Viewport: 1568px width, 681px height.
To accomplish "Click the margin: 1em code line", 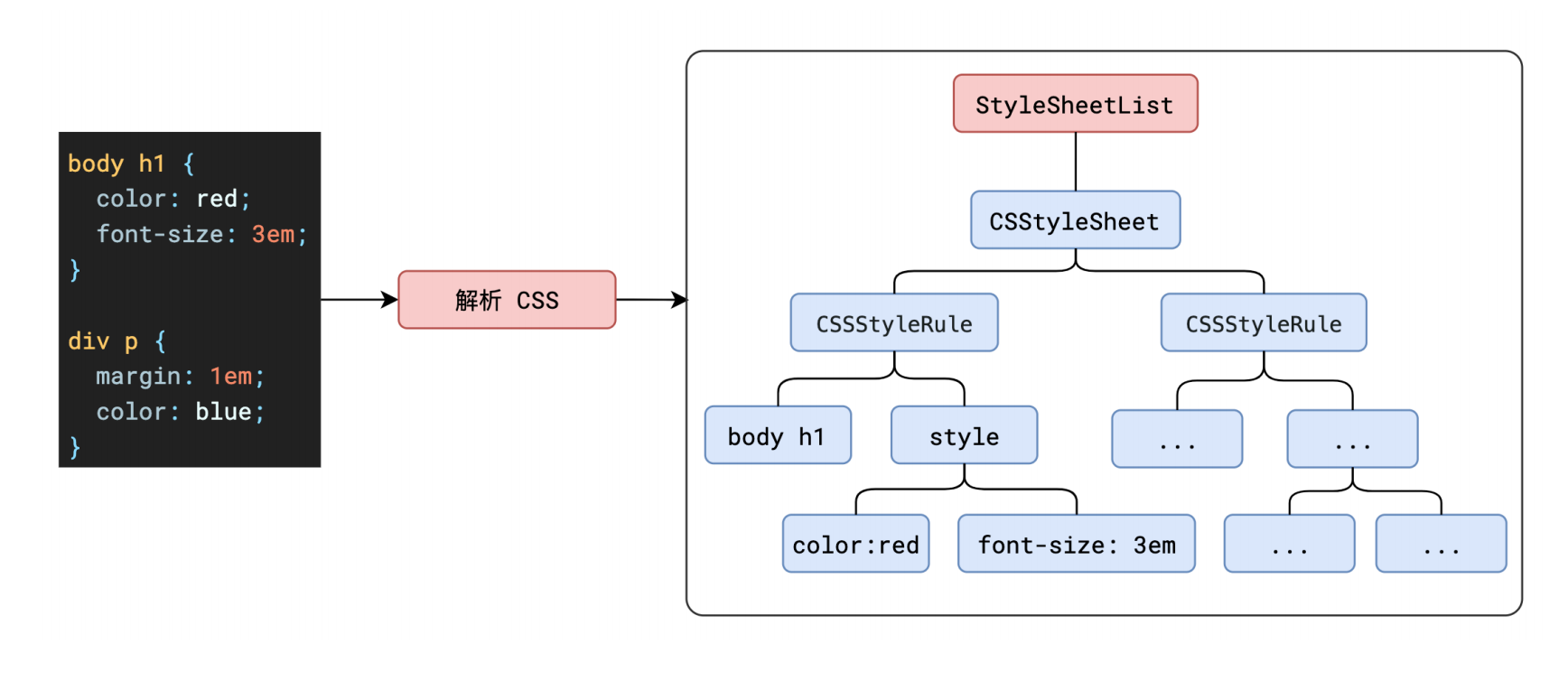I will pyautogui.click(x=181, y=377).
